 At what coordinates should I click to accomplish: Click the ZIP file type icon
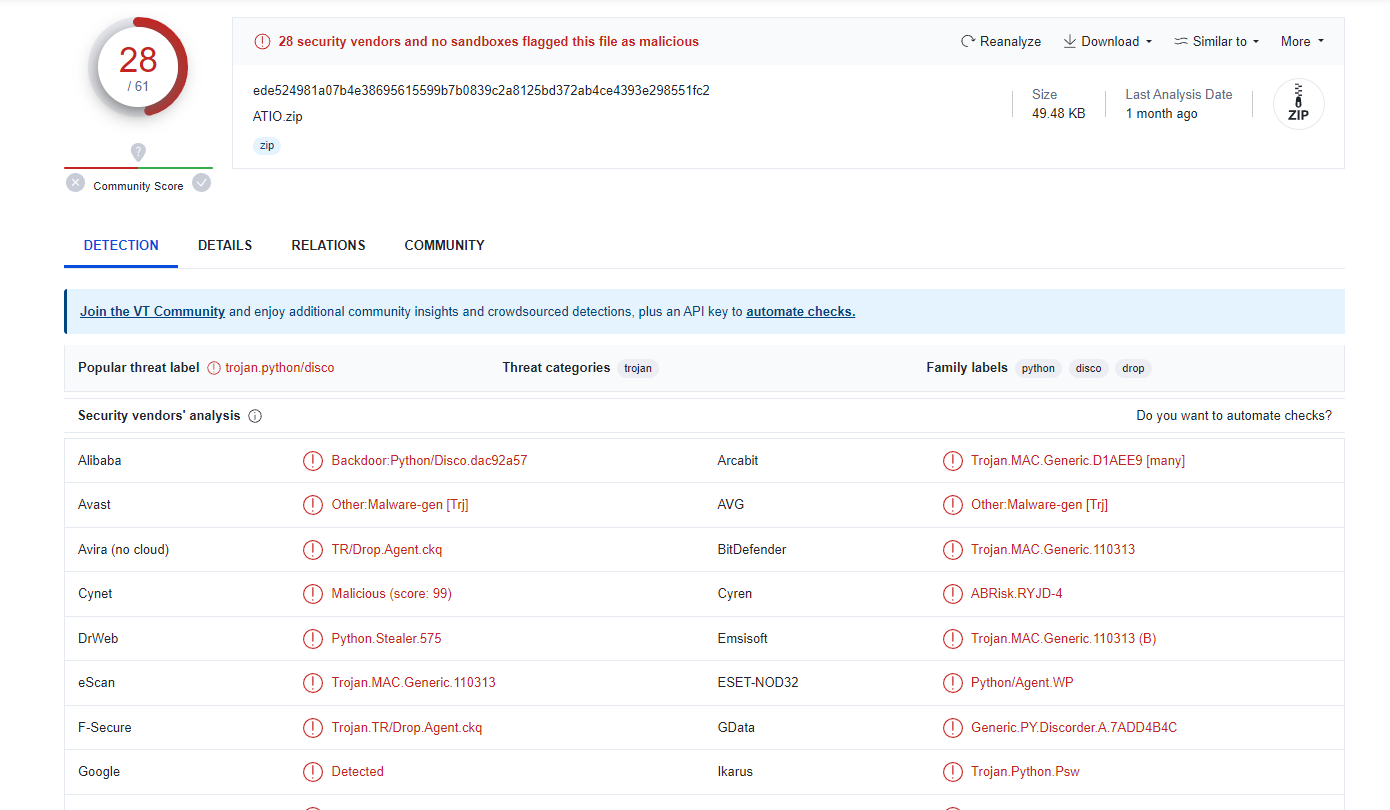(x=1298, y=104)
